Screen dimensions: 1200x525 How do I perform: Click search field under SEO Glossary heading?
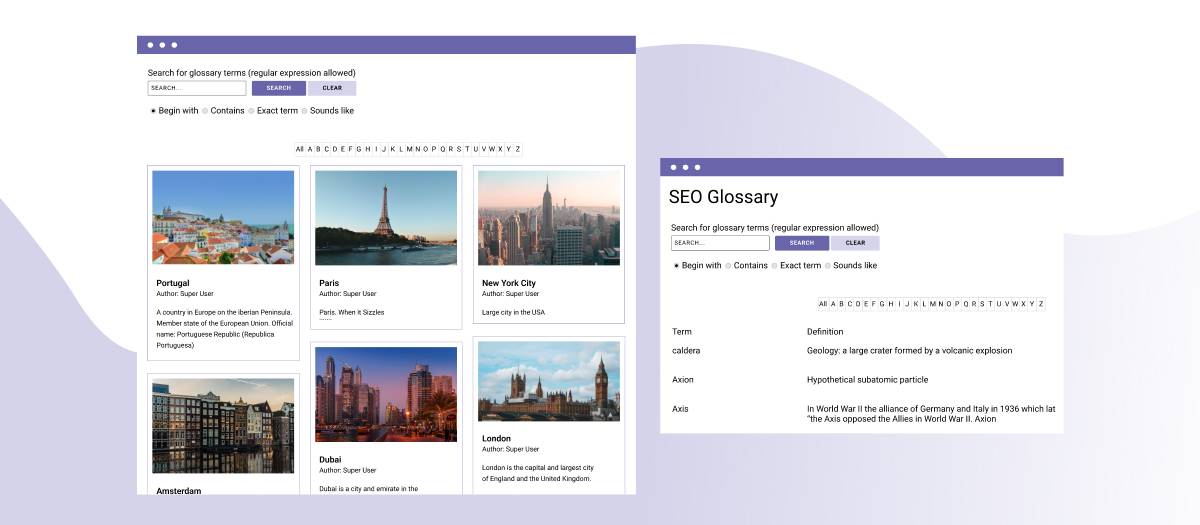(719, 243)
